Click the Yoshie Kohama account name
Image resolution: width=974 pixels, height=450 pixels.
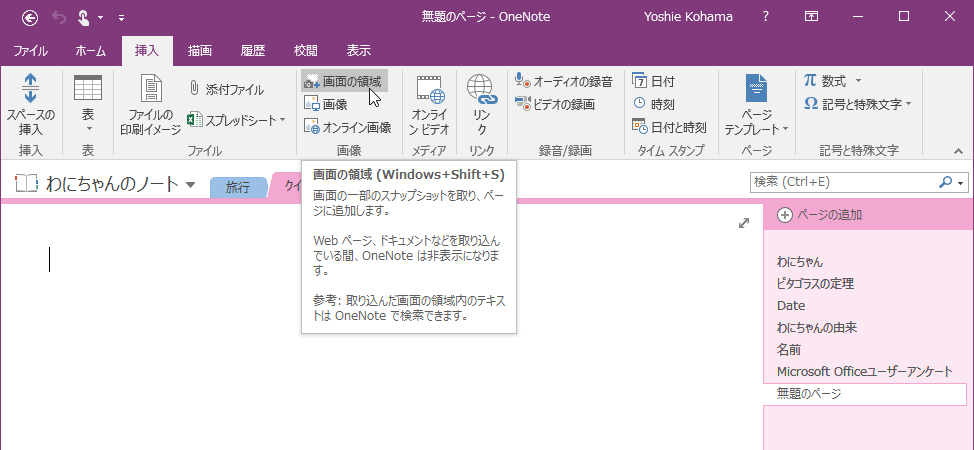tap(690, 17)
